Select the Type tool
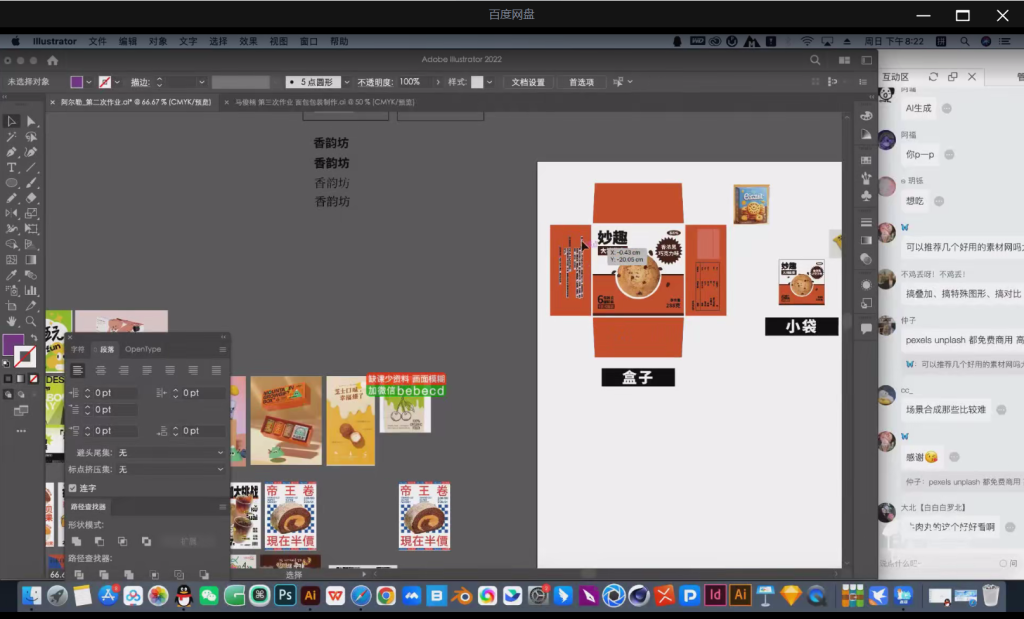Screen dimensions: 1024x619 coord(12,167)
